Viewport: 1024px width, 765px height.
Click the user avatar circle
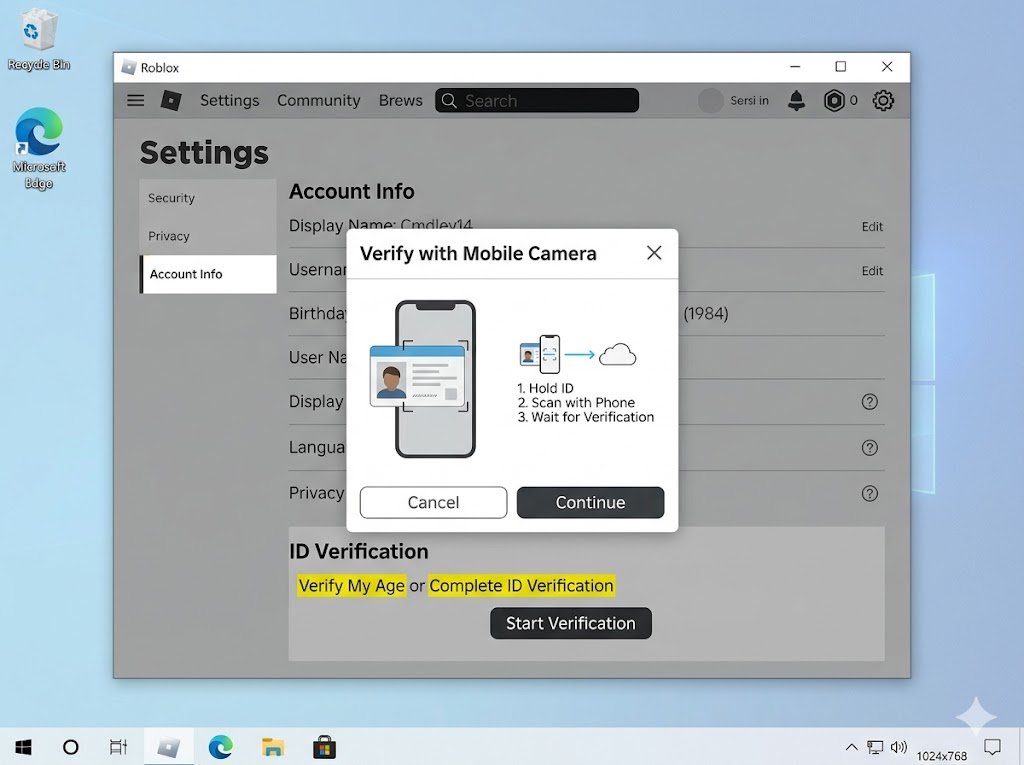point(711,101)
